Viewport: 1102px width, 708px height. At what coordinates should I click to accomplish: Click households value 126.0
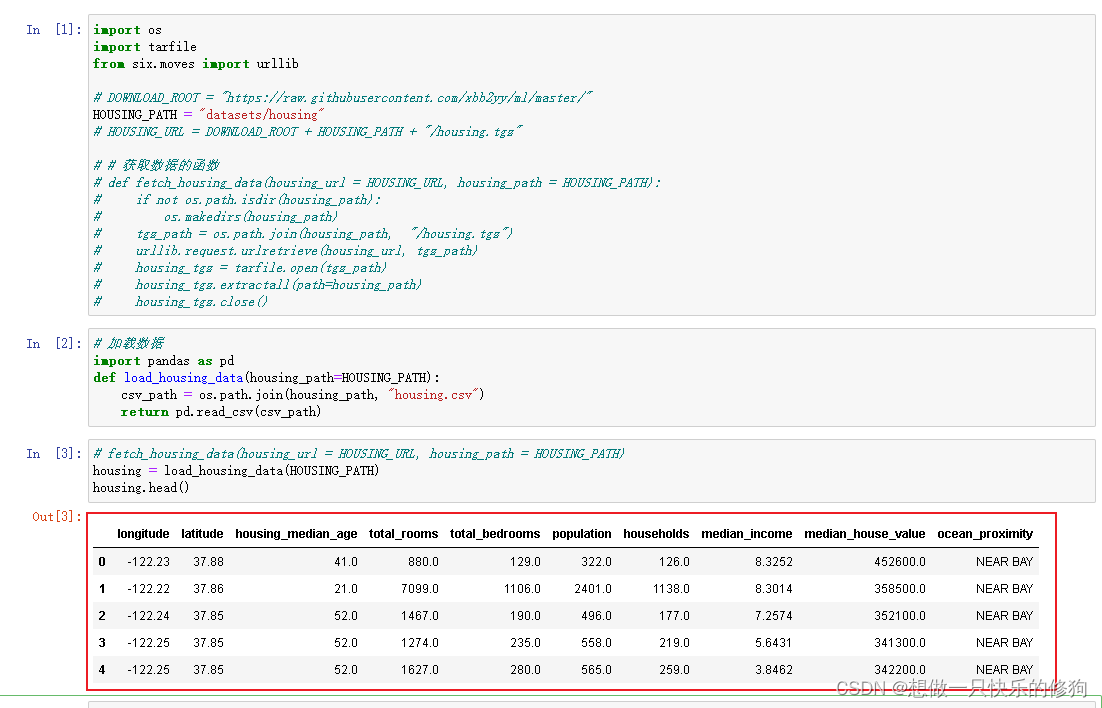coord(675,562)
